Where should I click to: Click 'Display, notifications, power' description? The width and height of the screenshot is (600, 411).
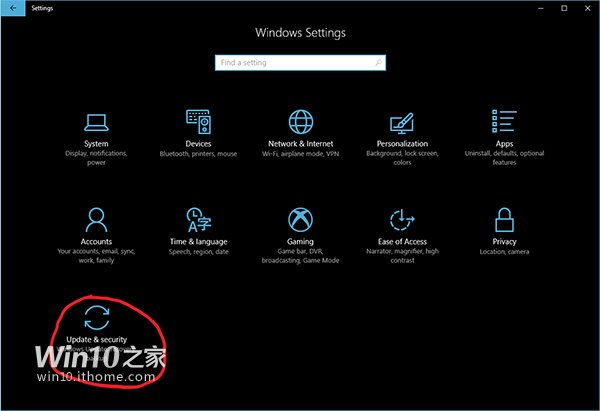[96, 158]
